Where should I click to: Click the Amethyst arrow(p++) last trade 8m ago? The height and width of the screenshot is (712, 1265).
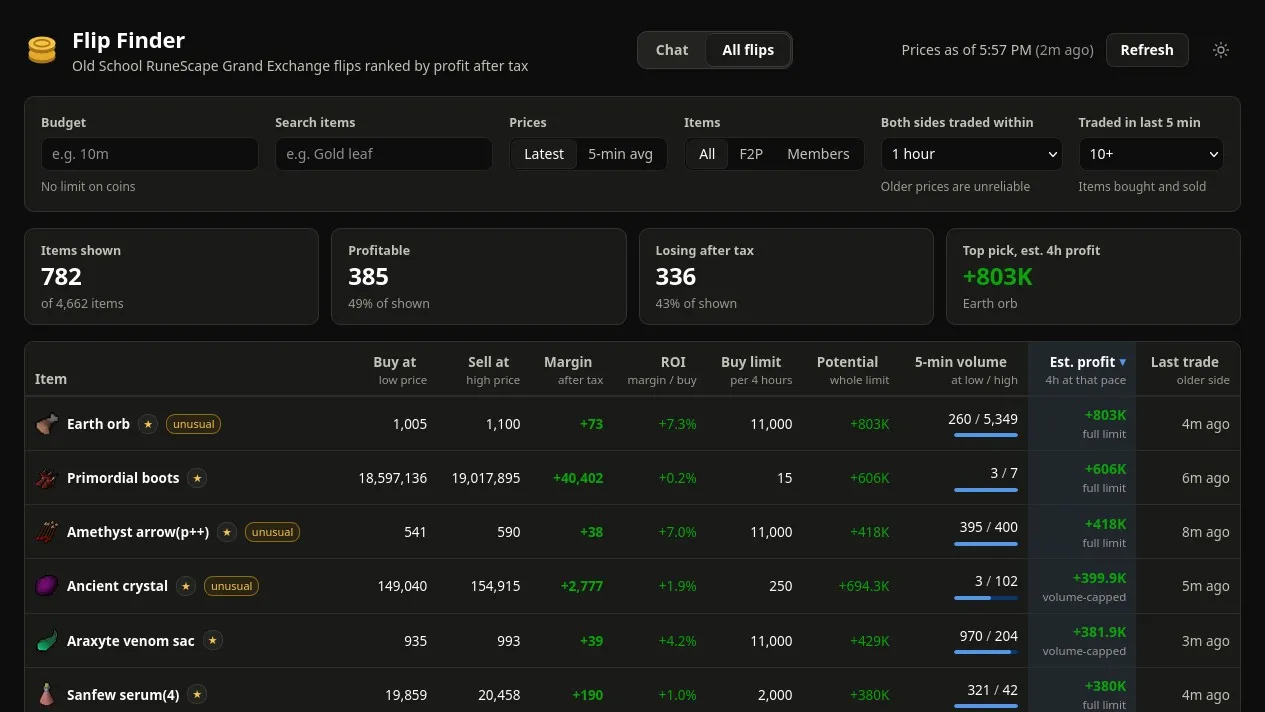pos(1205,532)
